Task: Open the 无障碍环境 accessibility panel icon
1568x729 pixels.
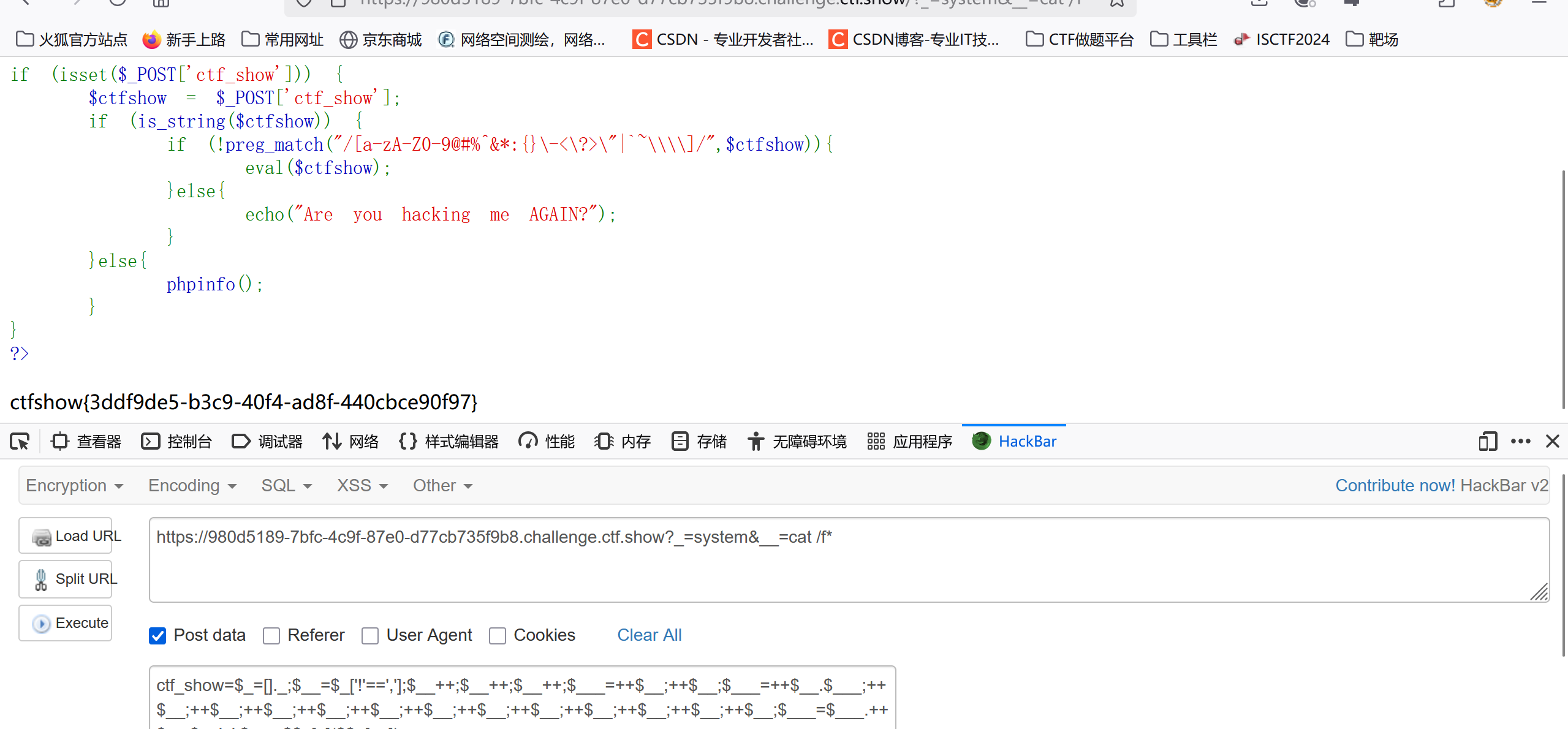Action: (x=756, y=441)
